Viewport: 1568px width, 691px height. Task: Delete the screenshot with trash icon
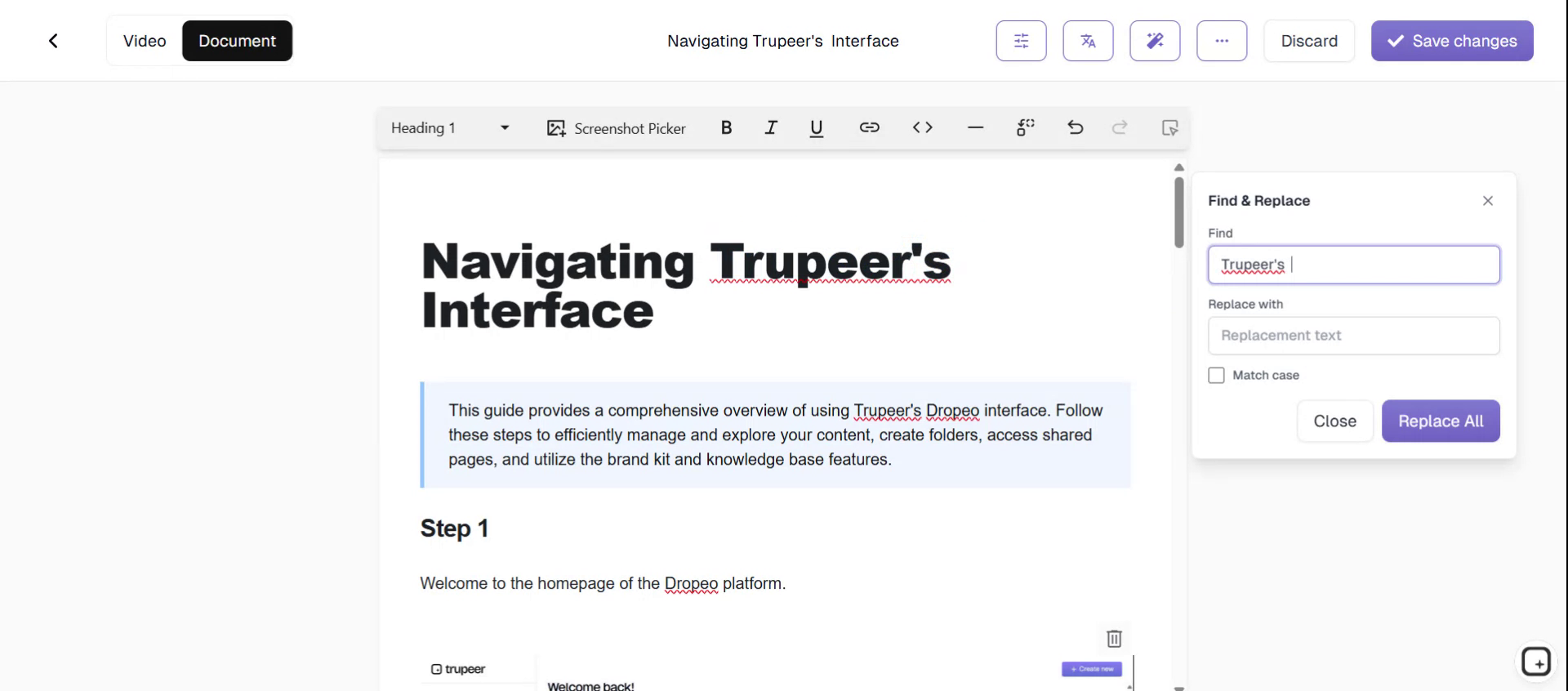pyautogui.click(x=1114, y=638)
